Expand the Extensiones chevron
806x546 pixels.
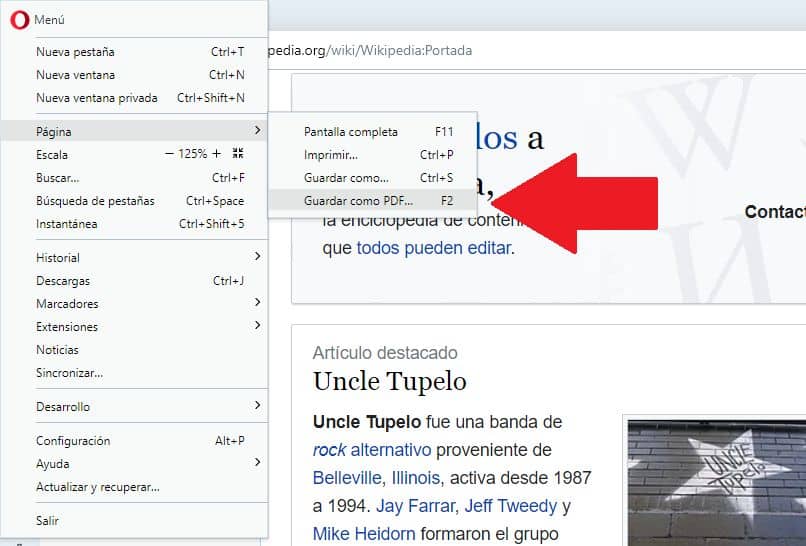tap(258, 325)
